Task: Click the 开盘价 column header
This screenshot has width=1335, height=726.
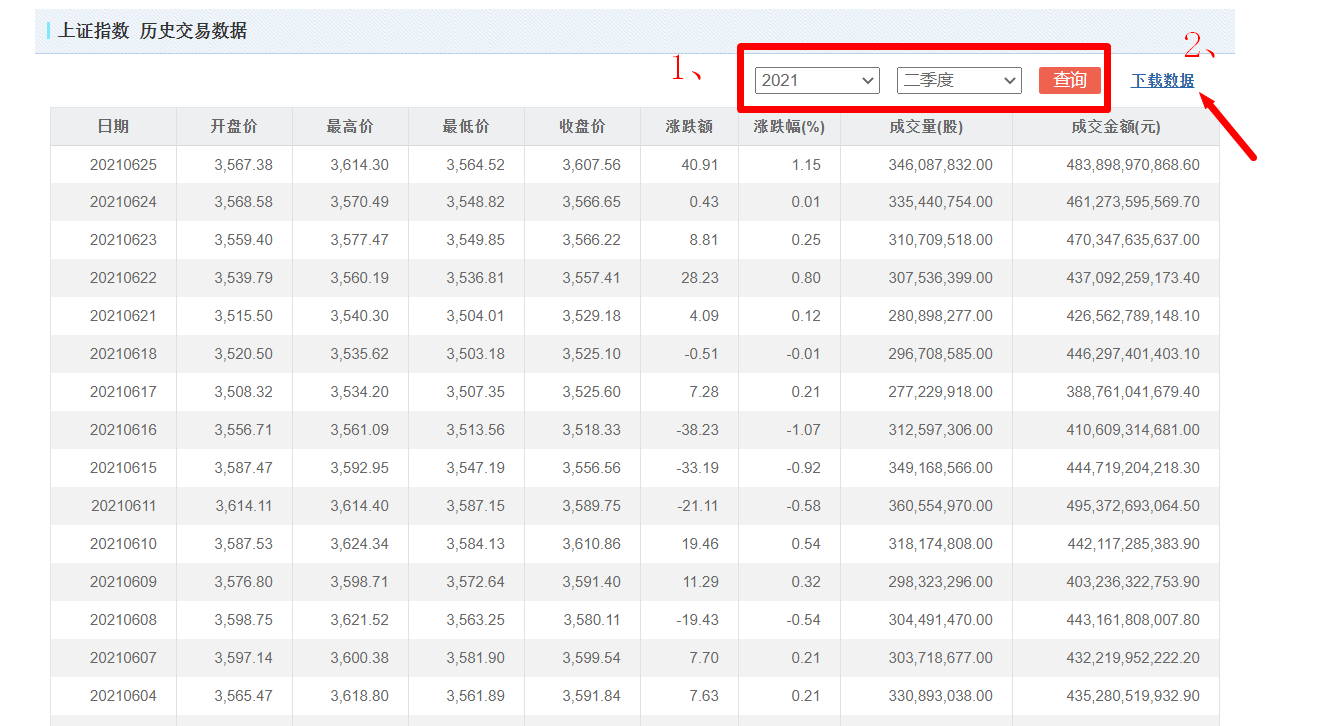Action: pyautogui.click(x=234, y=127)
